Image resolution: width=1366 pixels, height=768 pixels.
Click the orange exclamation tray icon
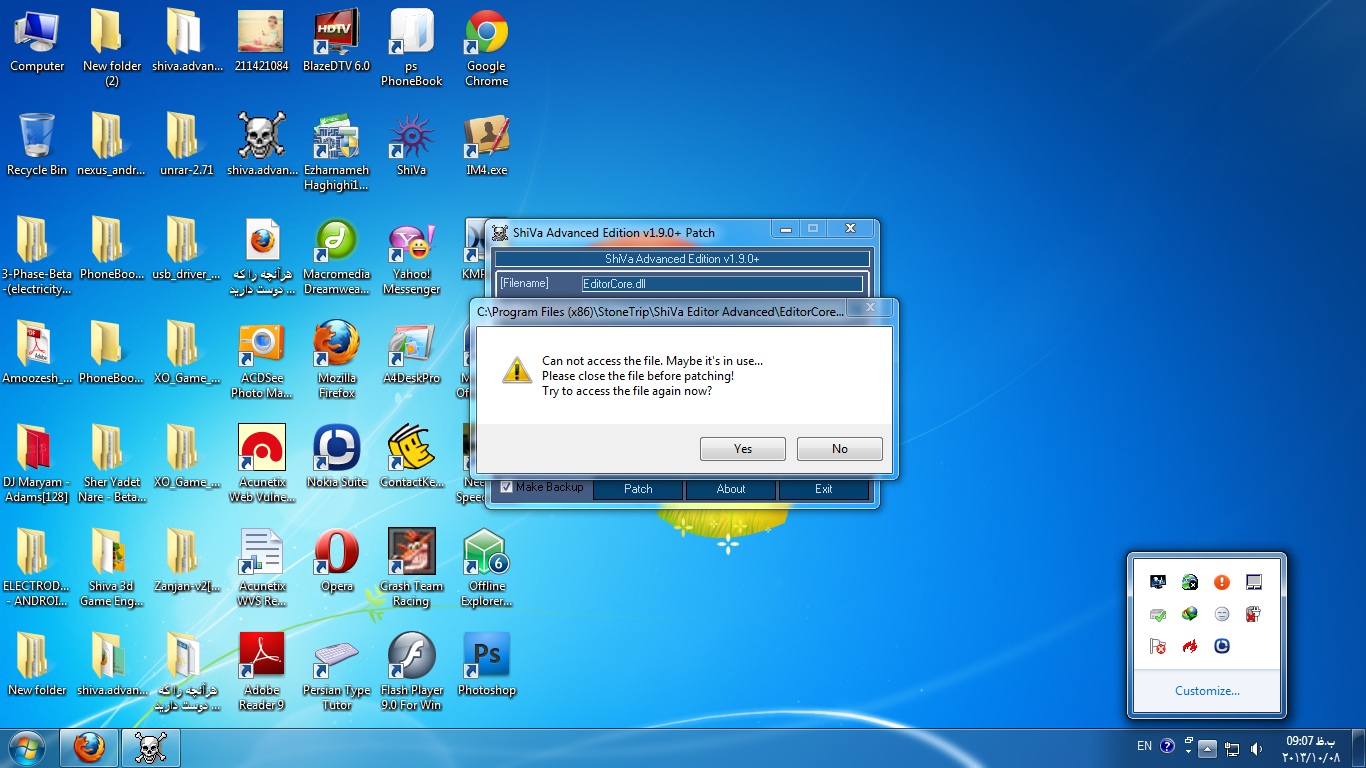tap(1221, 582)
